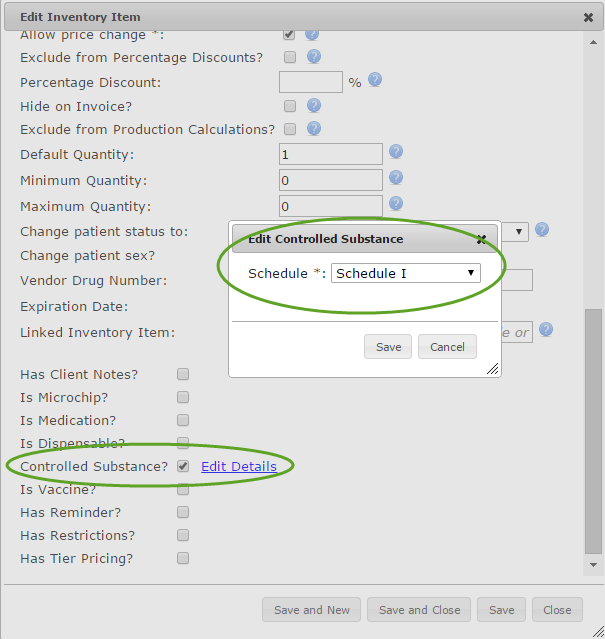The image size is (605, 639).
Task: Open help icon beside Hide on Invoice
Action: pos(314,106)
